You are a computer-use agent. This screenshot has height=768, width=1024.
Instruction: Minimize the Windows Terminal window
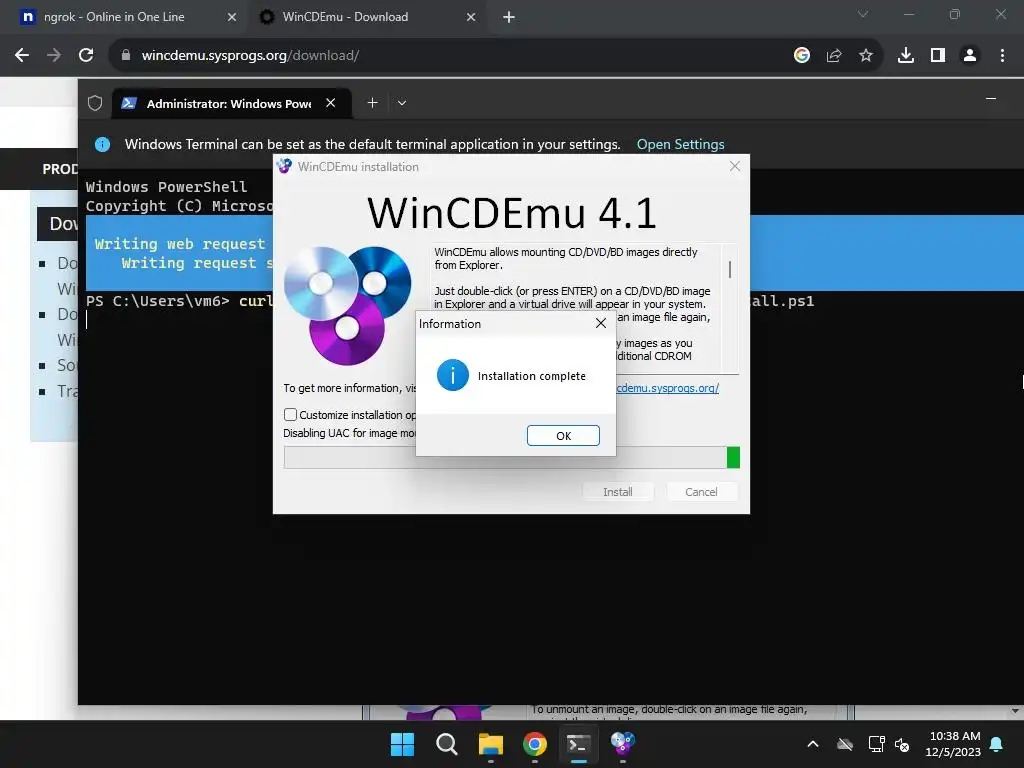pyautogui.click(x=991, y=99)
